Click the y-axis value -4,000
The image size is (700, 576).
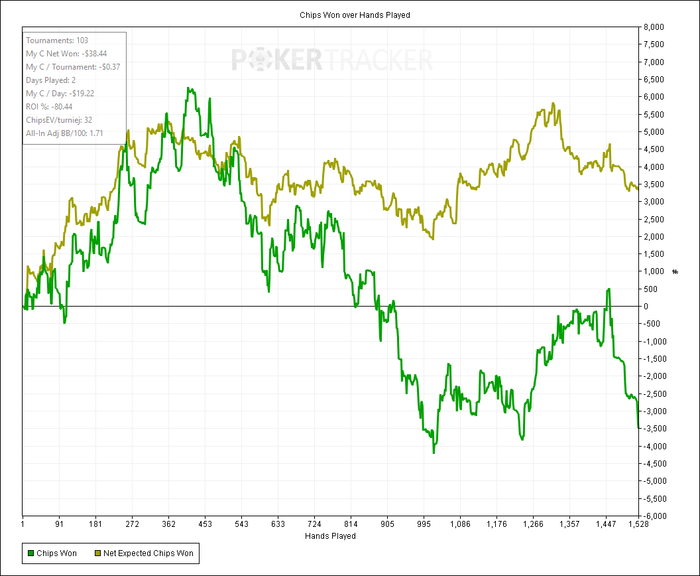655,447
